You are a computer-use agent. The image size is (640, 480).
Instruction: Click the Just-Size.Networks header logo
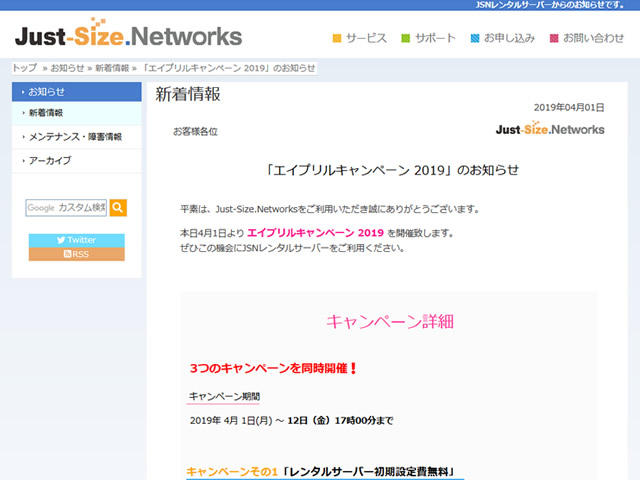pos(128,33)
